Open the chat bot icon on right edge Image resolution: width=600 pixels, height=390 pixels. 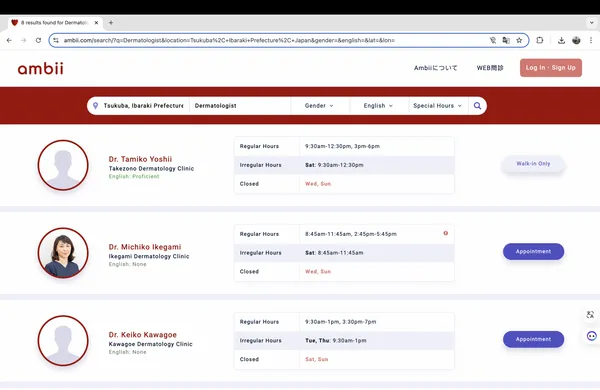click(592, 336)
